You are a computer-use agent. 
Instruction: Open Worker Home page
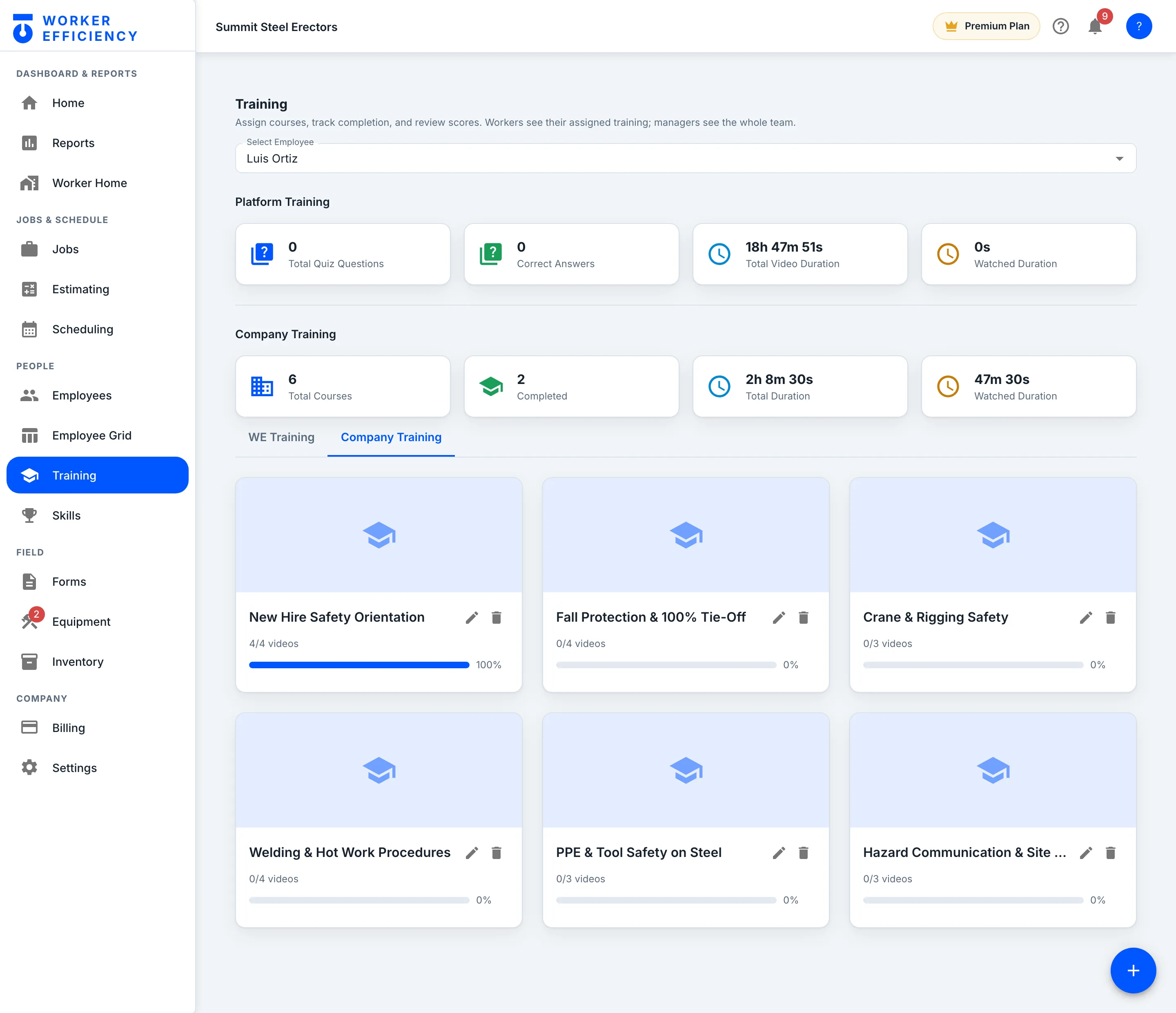pyautogui.click(x=97, y=183)
